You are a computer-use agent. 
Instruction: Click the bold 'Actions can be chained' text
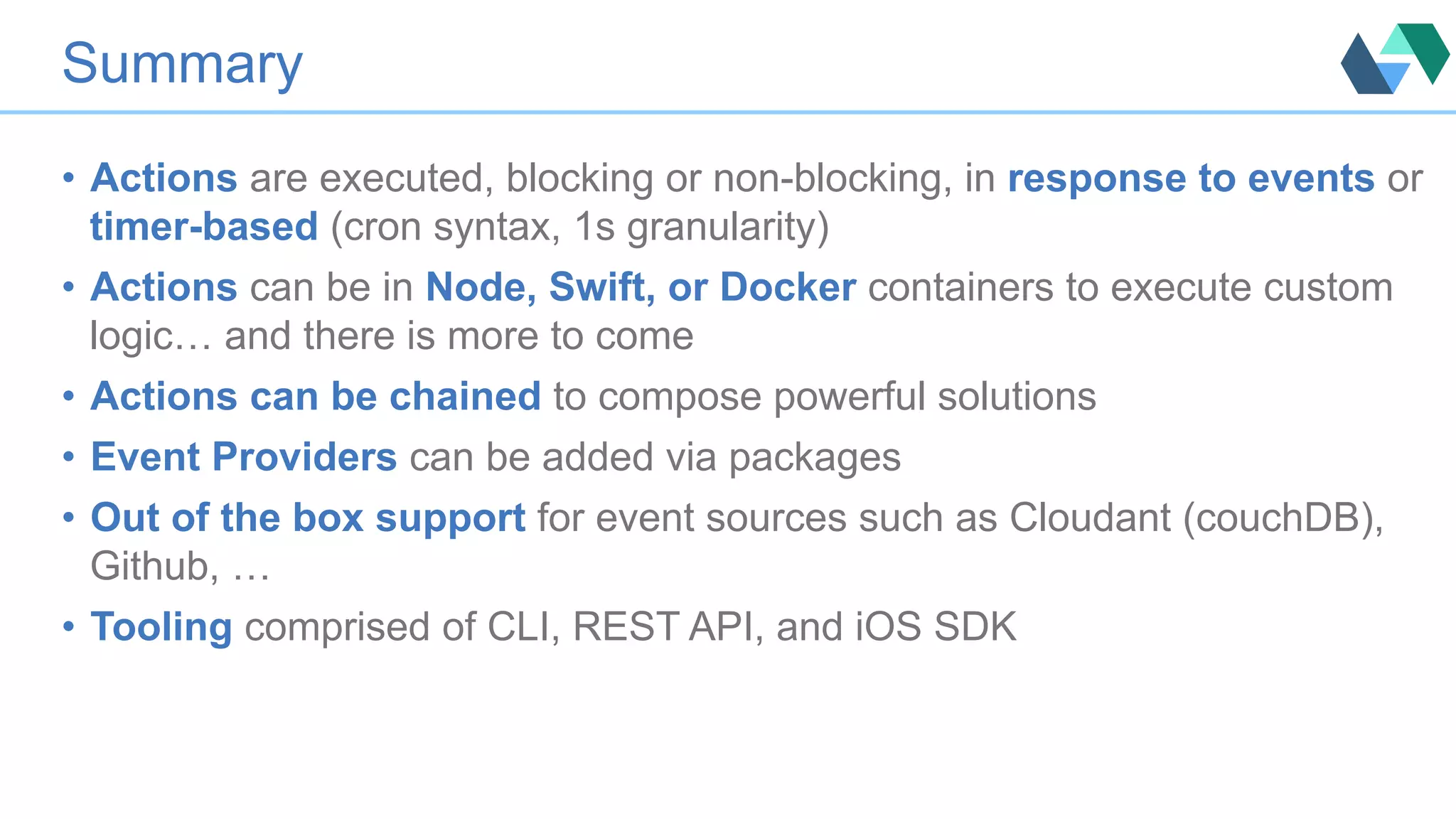316,396
